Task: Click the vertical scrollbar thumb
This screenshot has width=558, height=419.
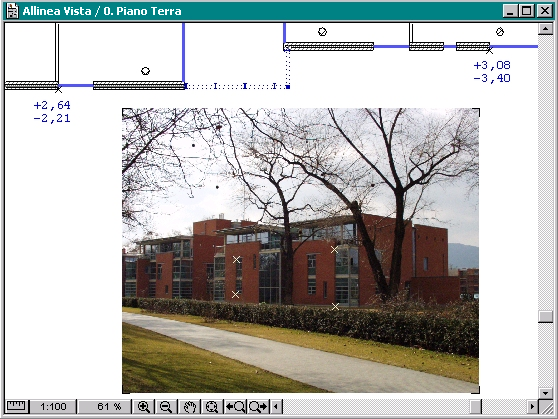Action: (545, 316)
